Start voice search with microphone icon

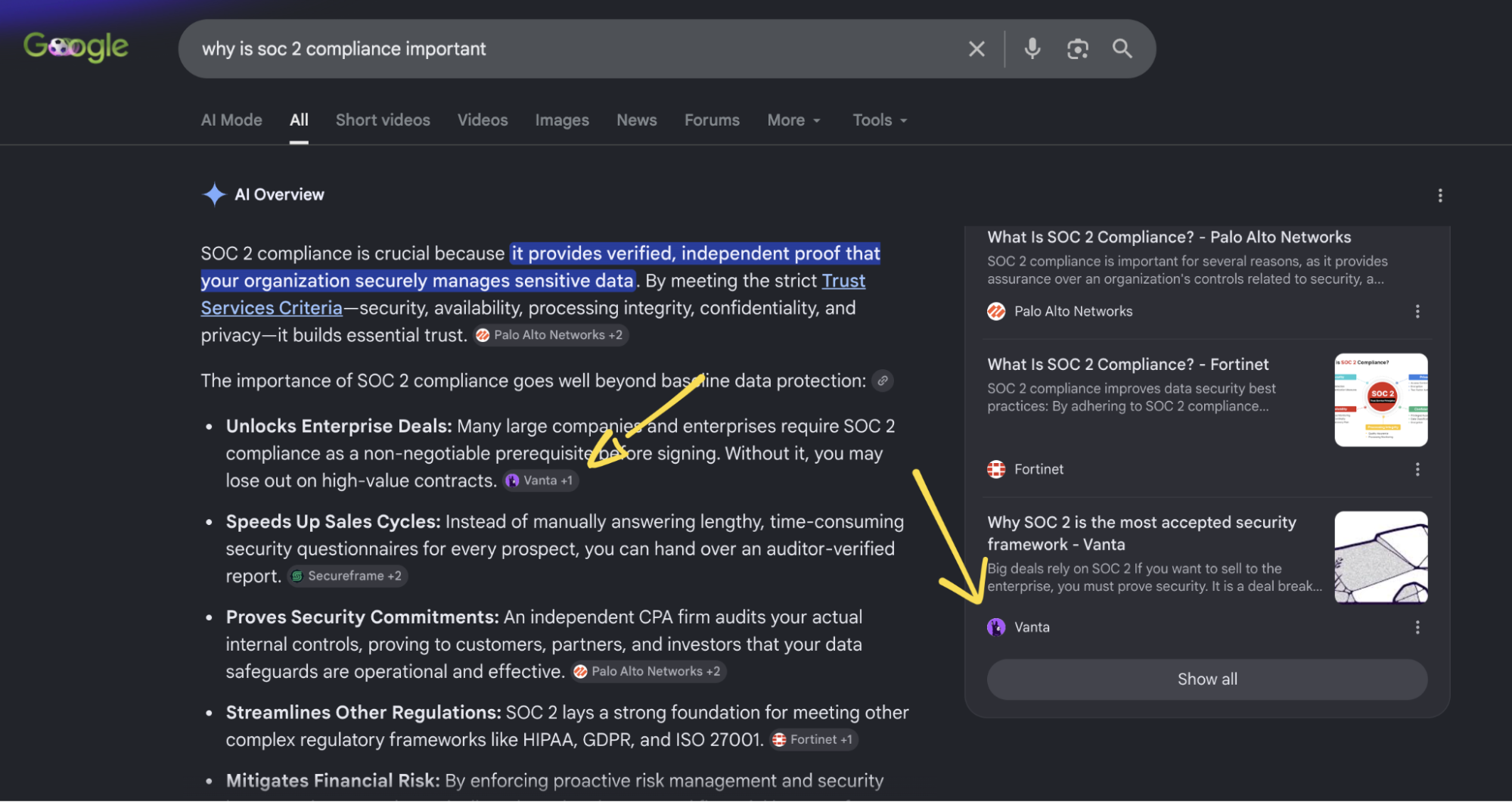1032,49
